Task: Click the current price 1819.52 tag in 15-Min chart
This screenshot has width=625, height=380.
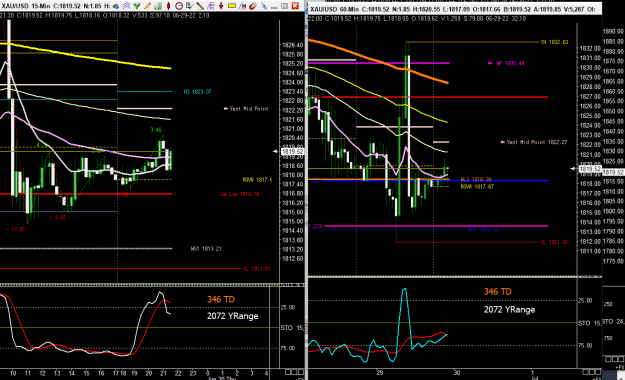Action: tap(293, 152)
